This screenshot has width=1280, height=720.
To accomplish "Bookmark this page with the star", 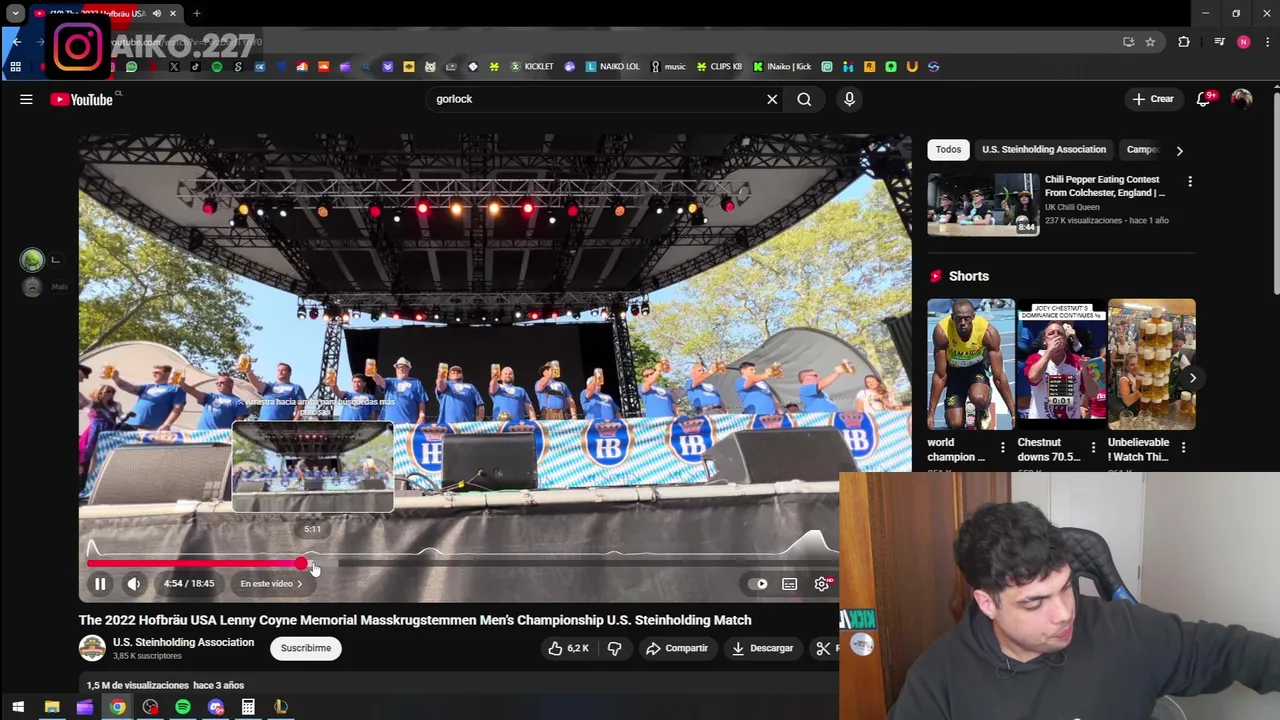I will (x=1150, y=42).
